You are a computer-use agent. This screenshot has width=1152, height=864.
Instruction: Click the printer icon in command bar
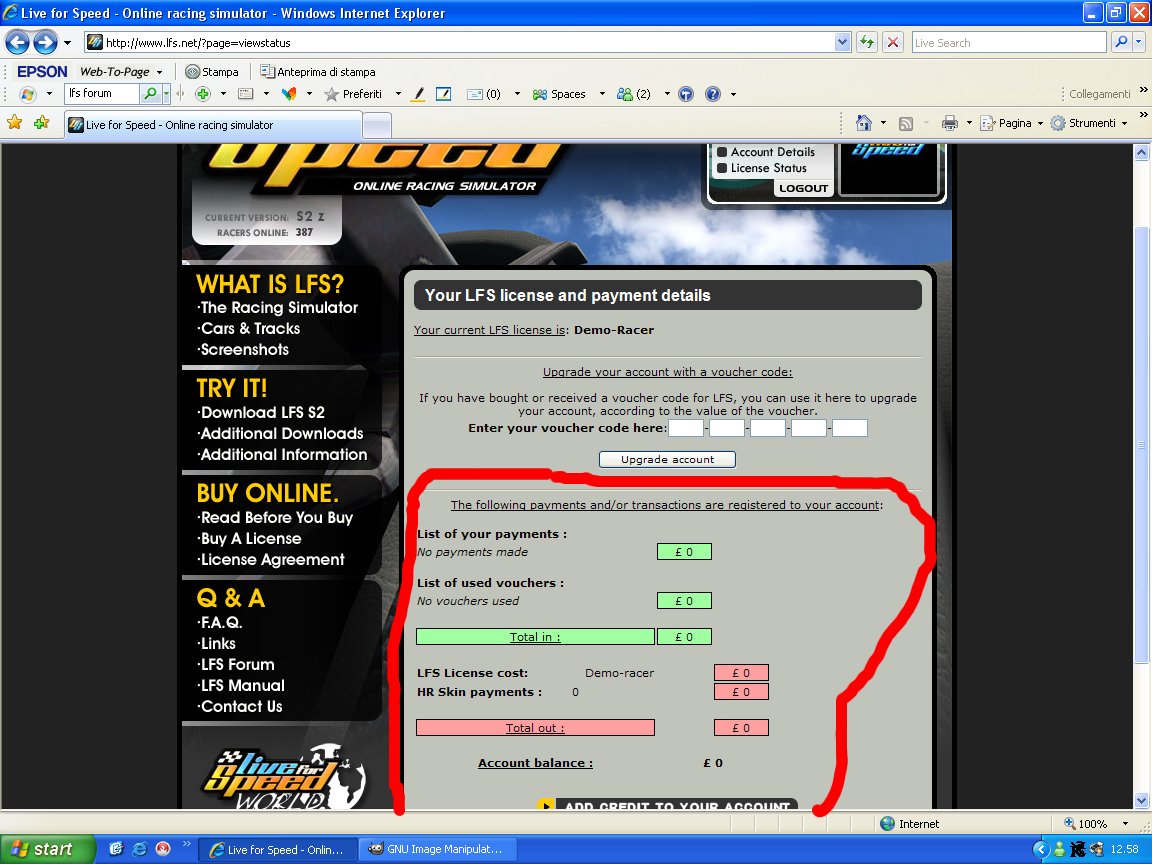(x=950, y=123)
